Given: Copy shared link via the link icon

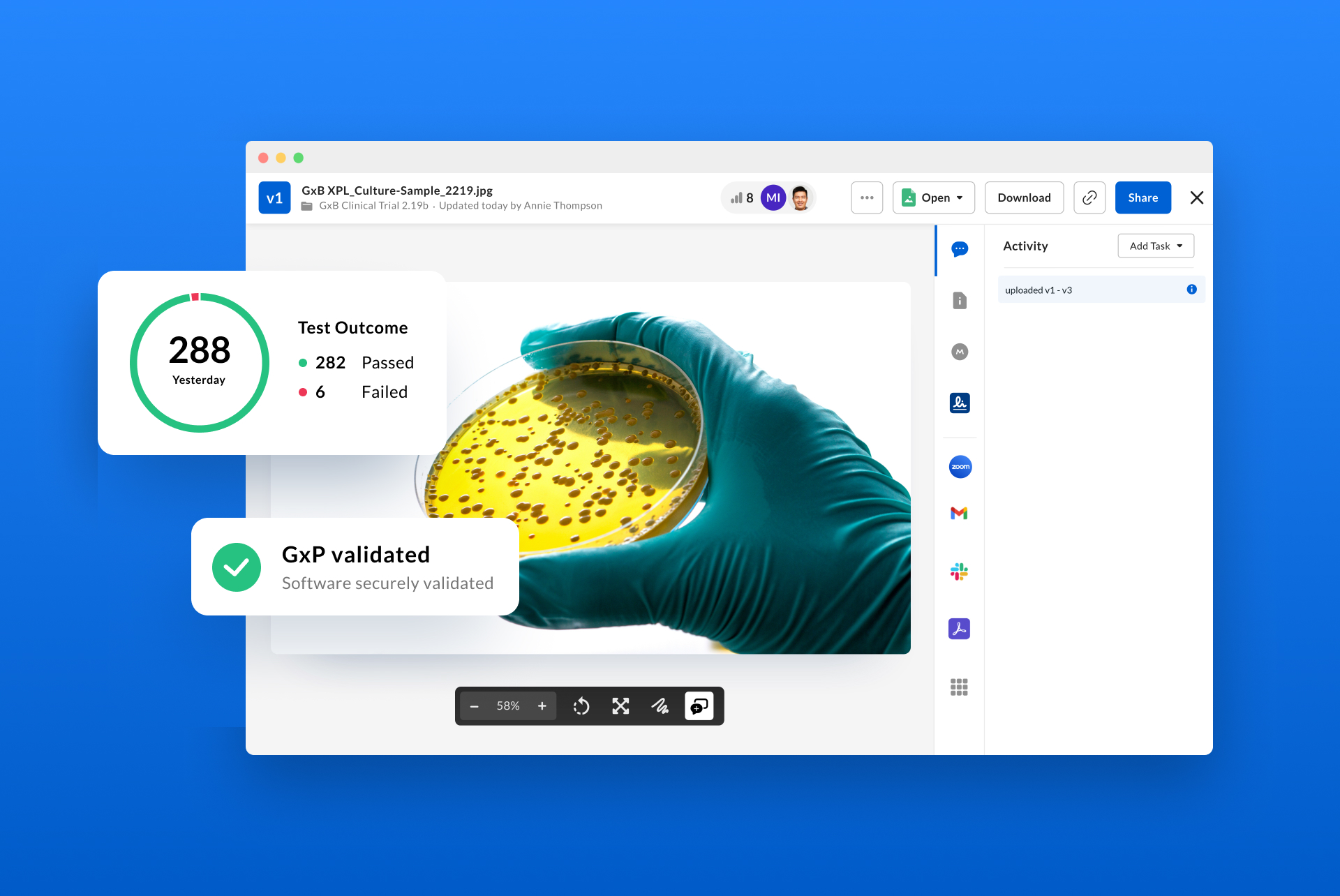Looking at the screenshot, I should (x=1089, y=198).
